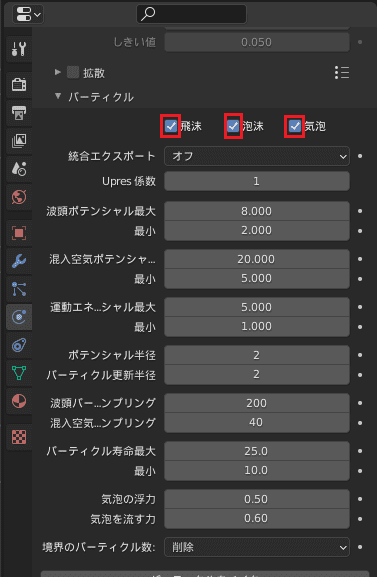
Task: Toggle the 飛沫 checkbox
Action: [x=171, y=126]
